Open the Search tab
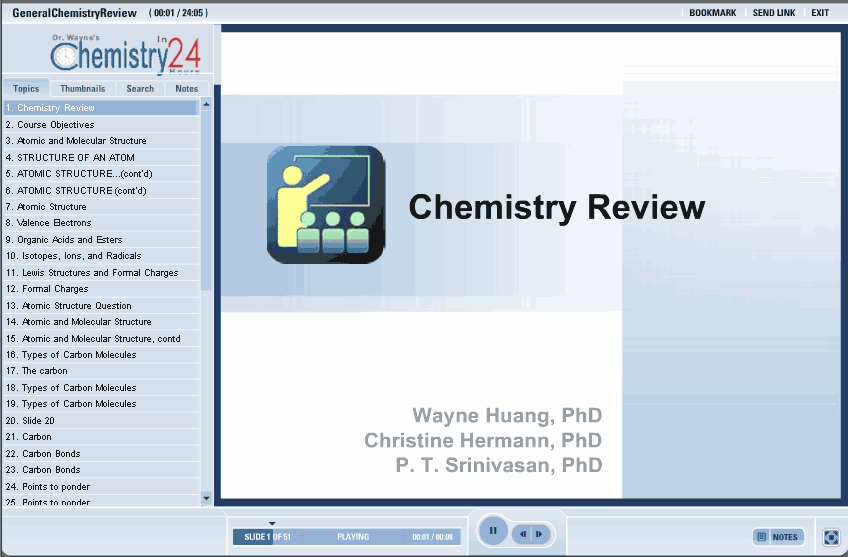 click(140, 89)
